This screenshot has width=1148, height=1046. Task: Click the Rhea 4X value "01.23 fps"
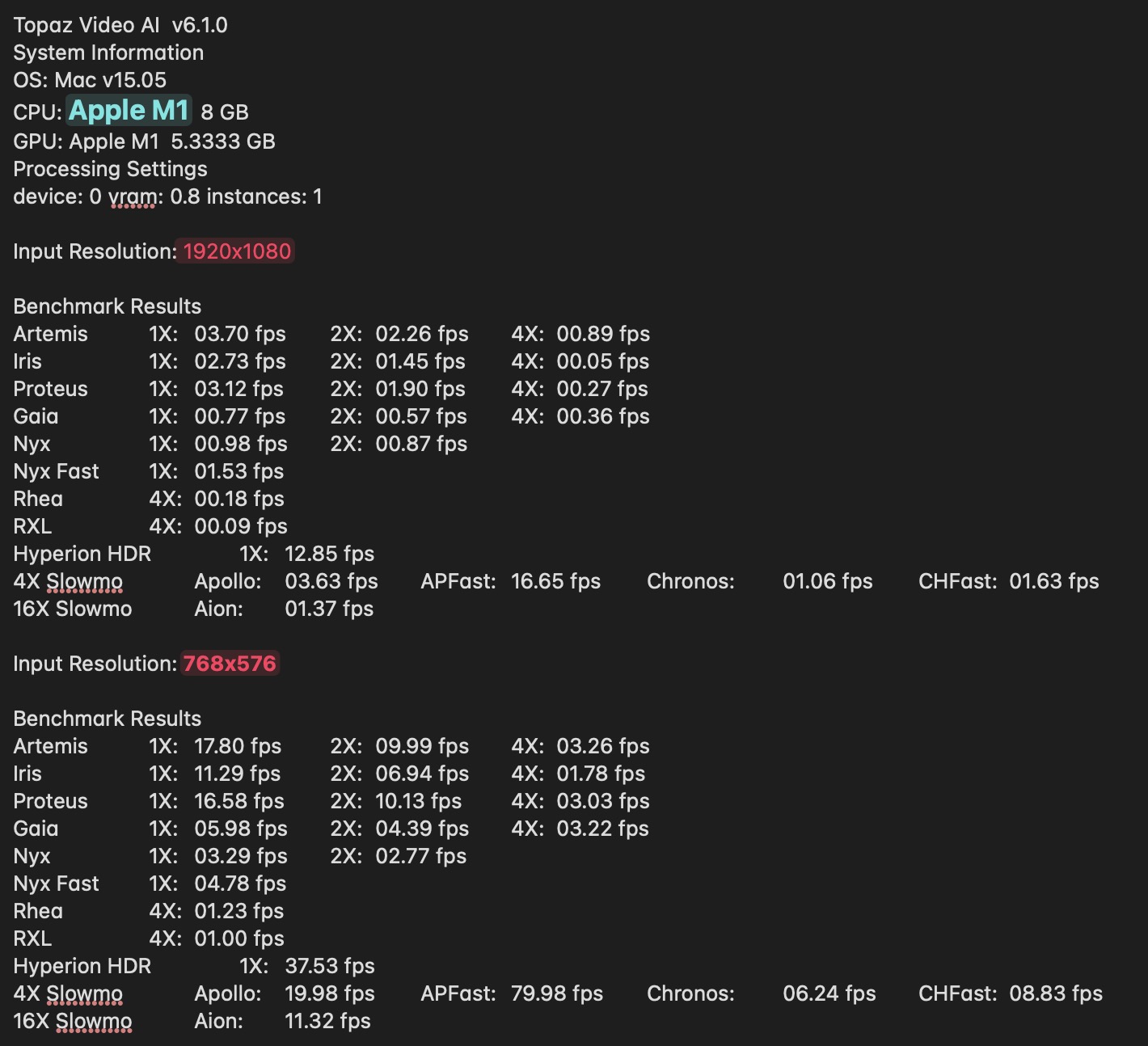239,911
